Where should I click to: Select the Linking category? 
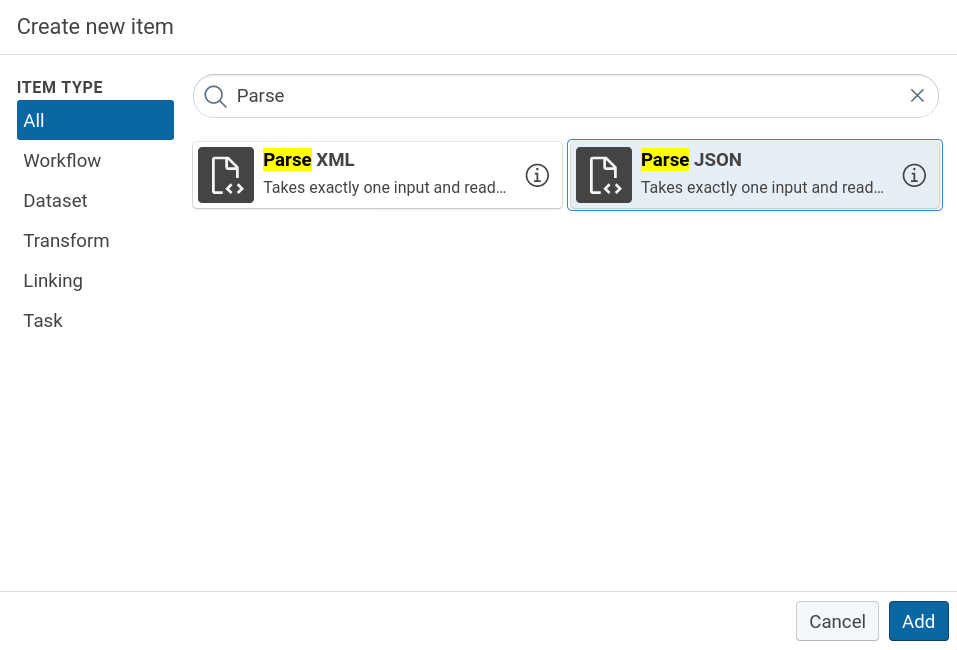click(x=53, y=280)
